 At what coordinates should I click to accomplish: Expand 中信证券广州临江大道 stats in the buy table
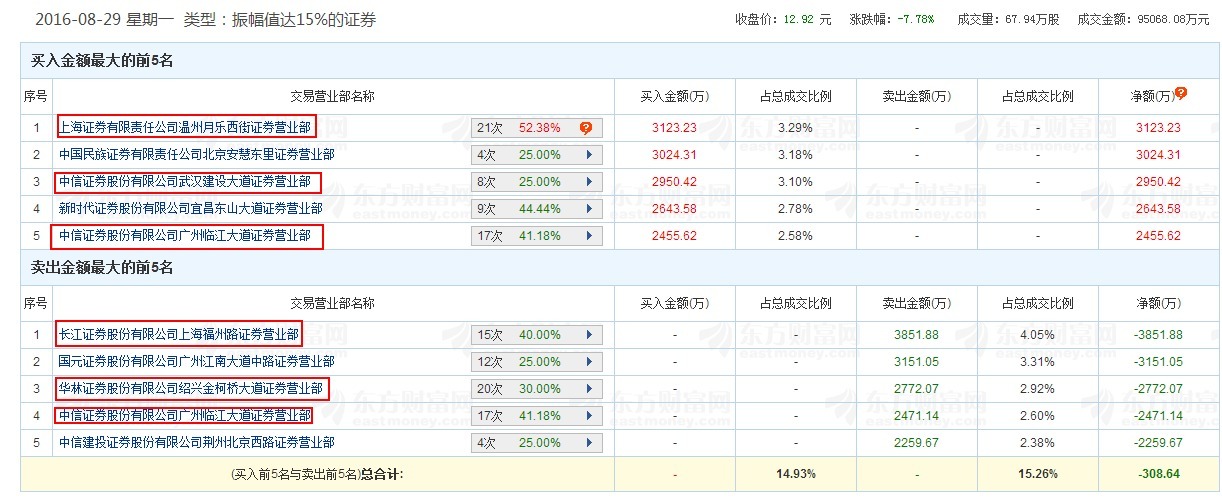pyautogui.click(x=589, y=236)
